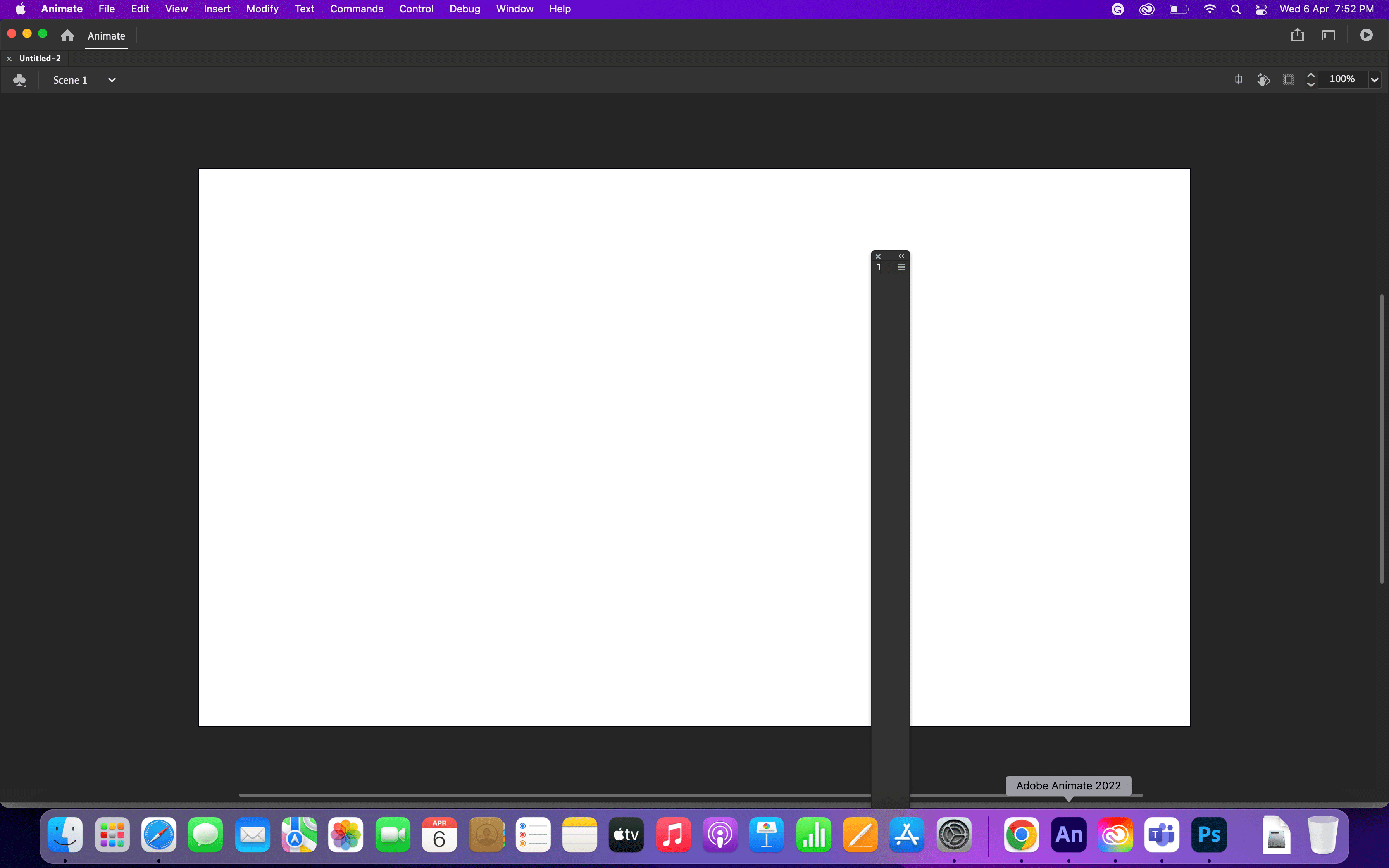Viewport: 1389px width, 868px height.
Task: Click the Test Movie play button
Action: [1366, 35]
